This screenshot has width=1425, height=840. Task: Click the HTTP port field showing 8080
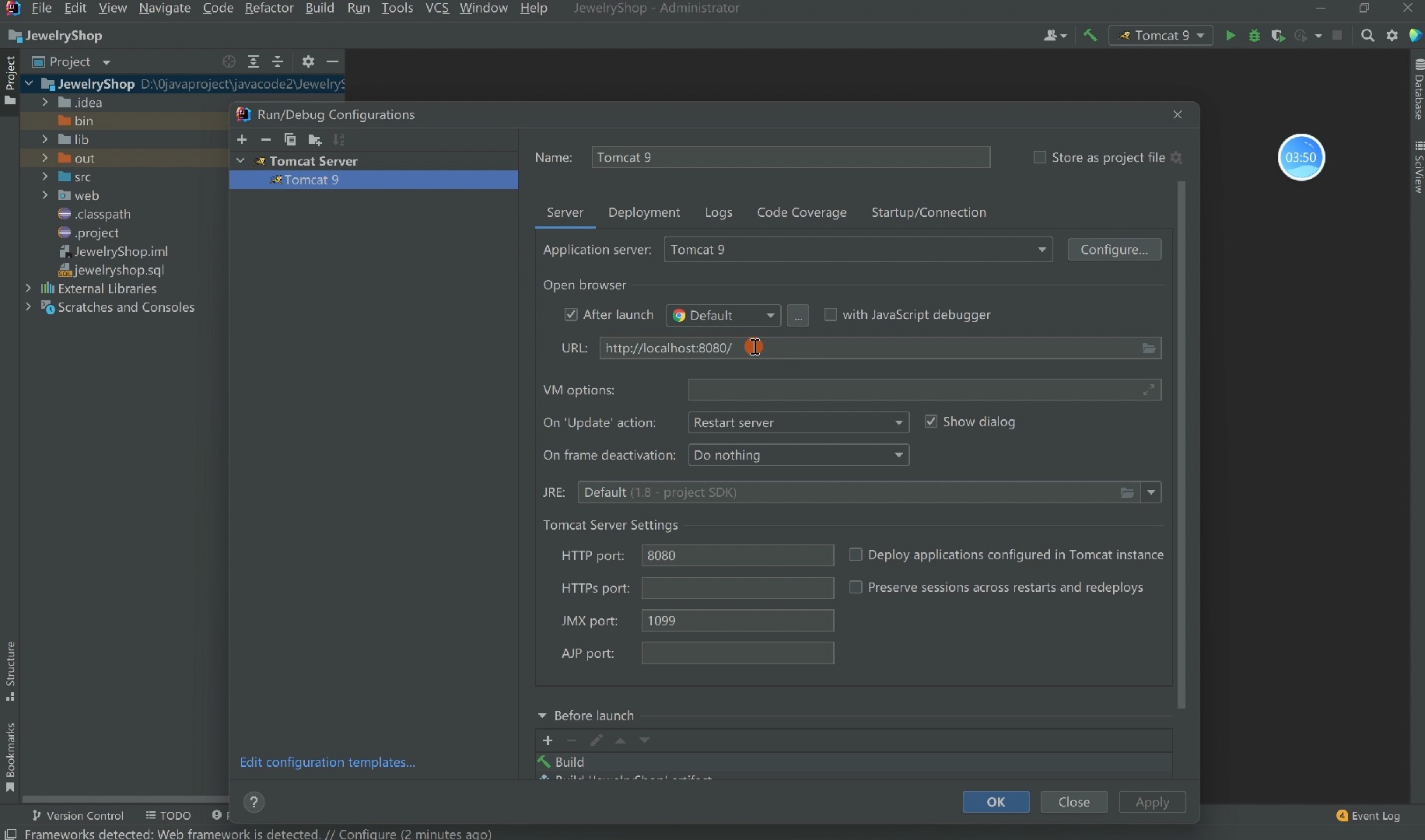[737, 555]
